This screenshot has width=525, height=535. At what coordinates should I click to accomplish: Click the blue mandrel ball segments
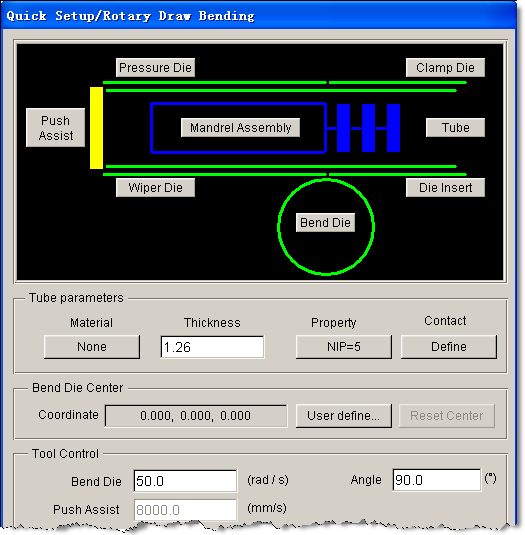coord(368,128)
